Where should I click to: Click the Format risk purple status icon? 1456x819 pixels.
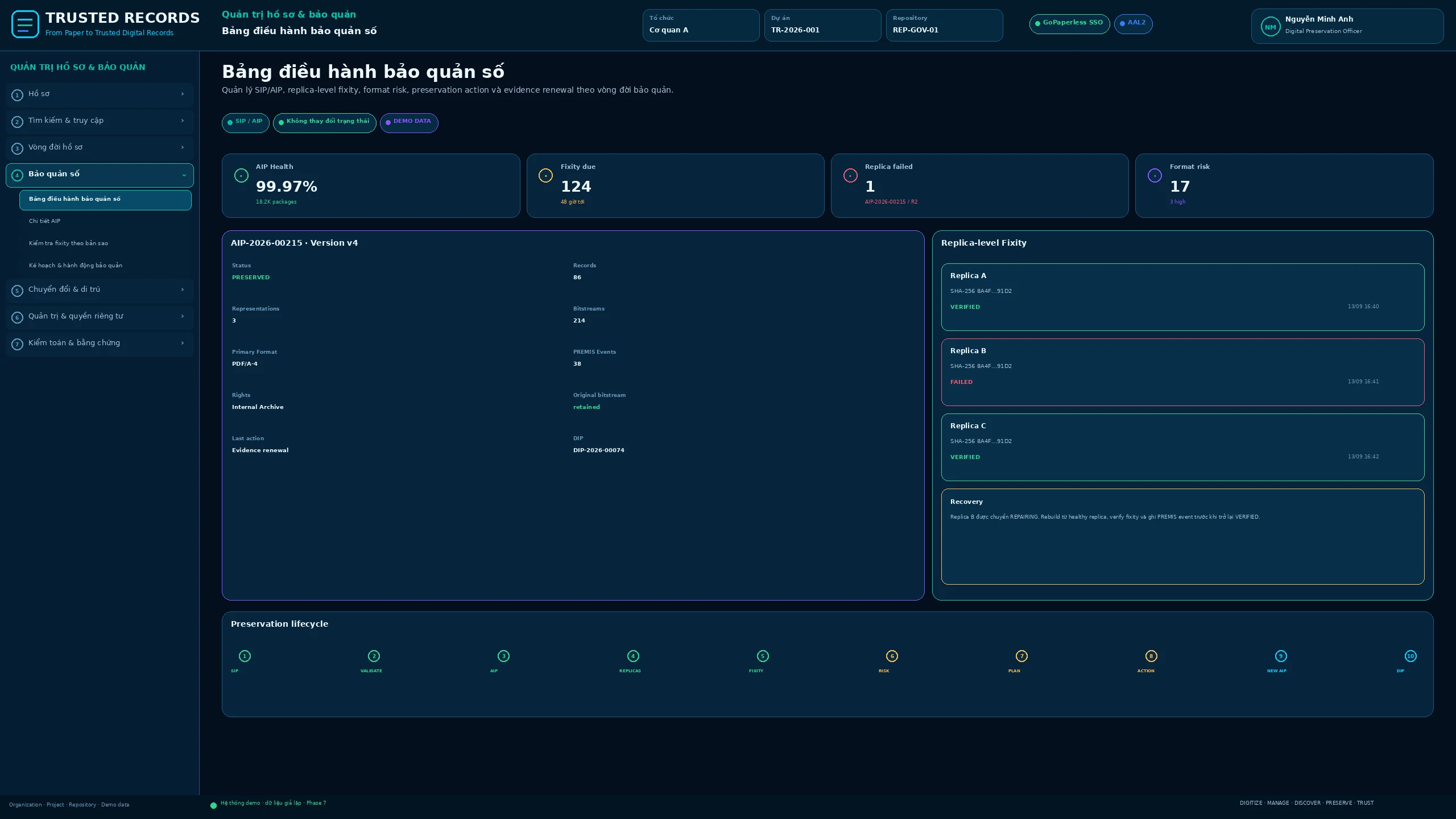(x=1155, y=176)
